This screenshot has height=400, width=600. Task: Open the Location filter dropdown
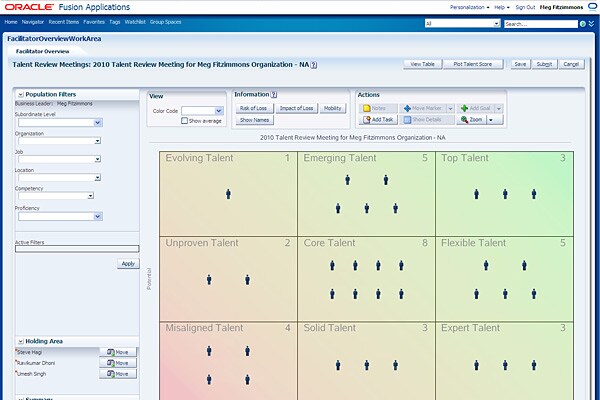click(98, 177)
